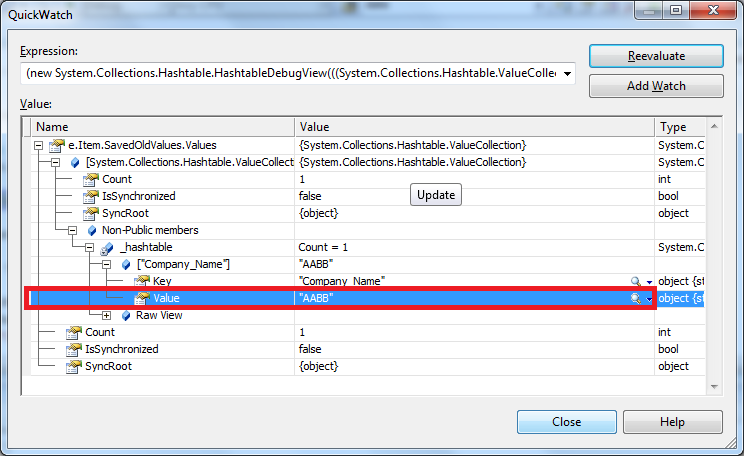The image size is (744, 456).
Task: Collapse the Non-Public members node
Action: [73, 231]
